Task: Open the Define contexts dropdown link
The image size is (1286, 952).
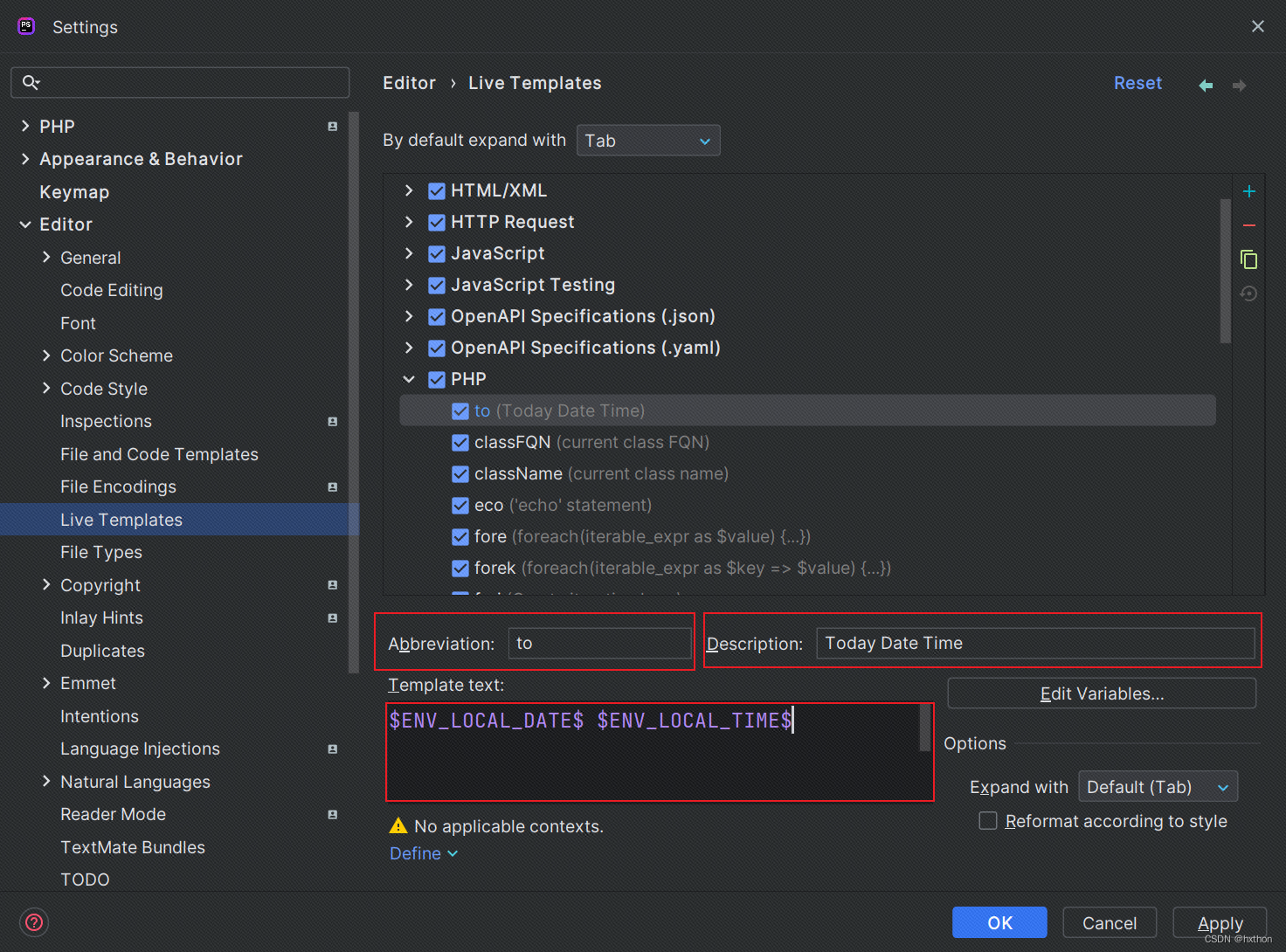Action: pos(424,853)
